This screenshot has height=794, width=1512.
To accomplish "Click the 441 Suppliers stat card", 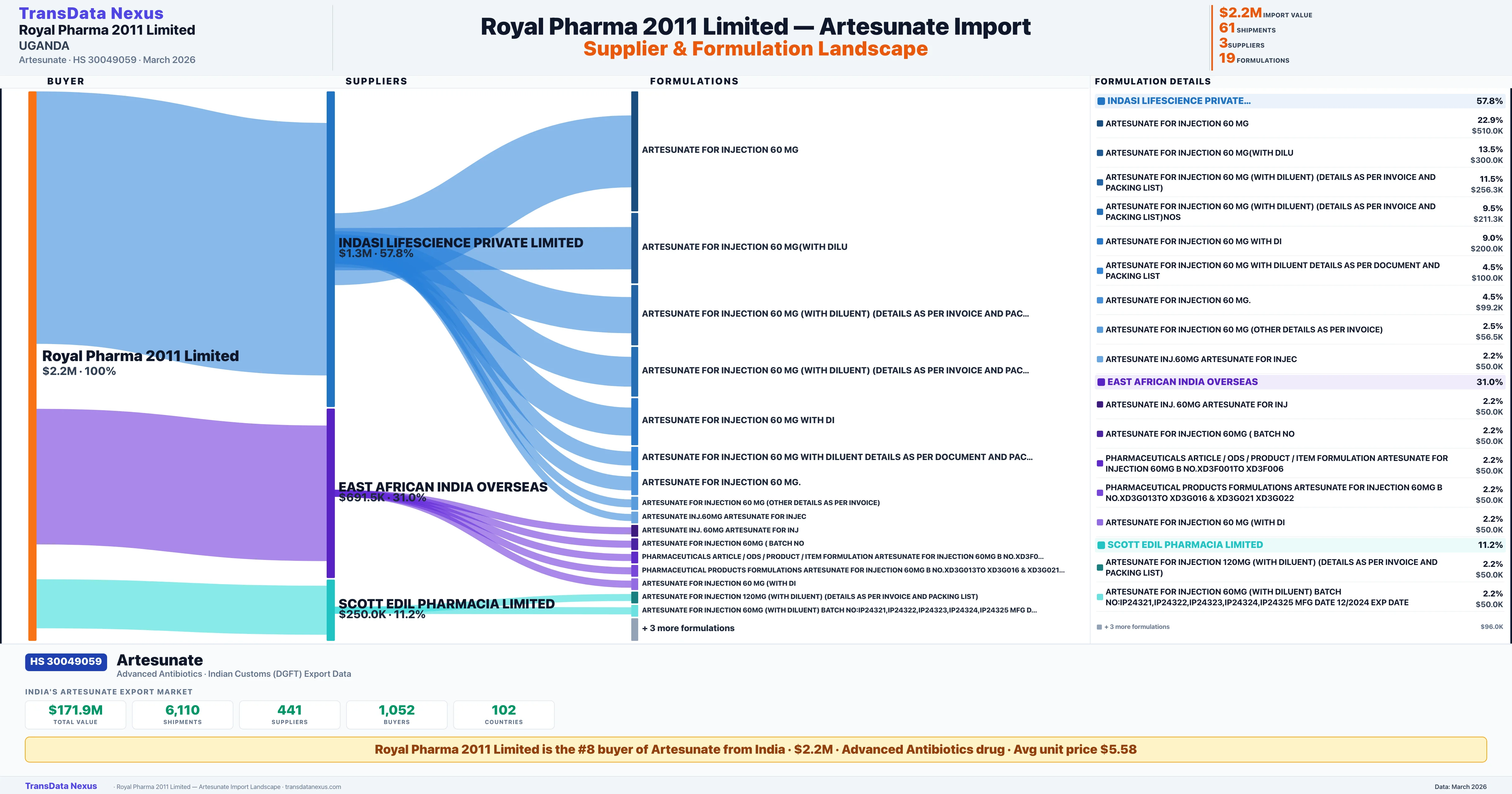I will [x=289, y=714].
